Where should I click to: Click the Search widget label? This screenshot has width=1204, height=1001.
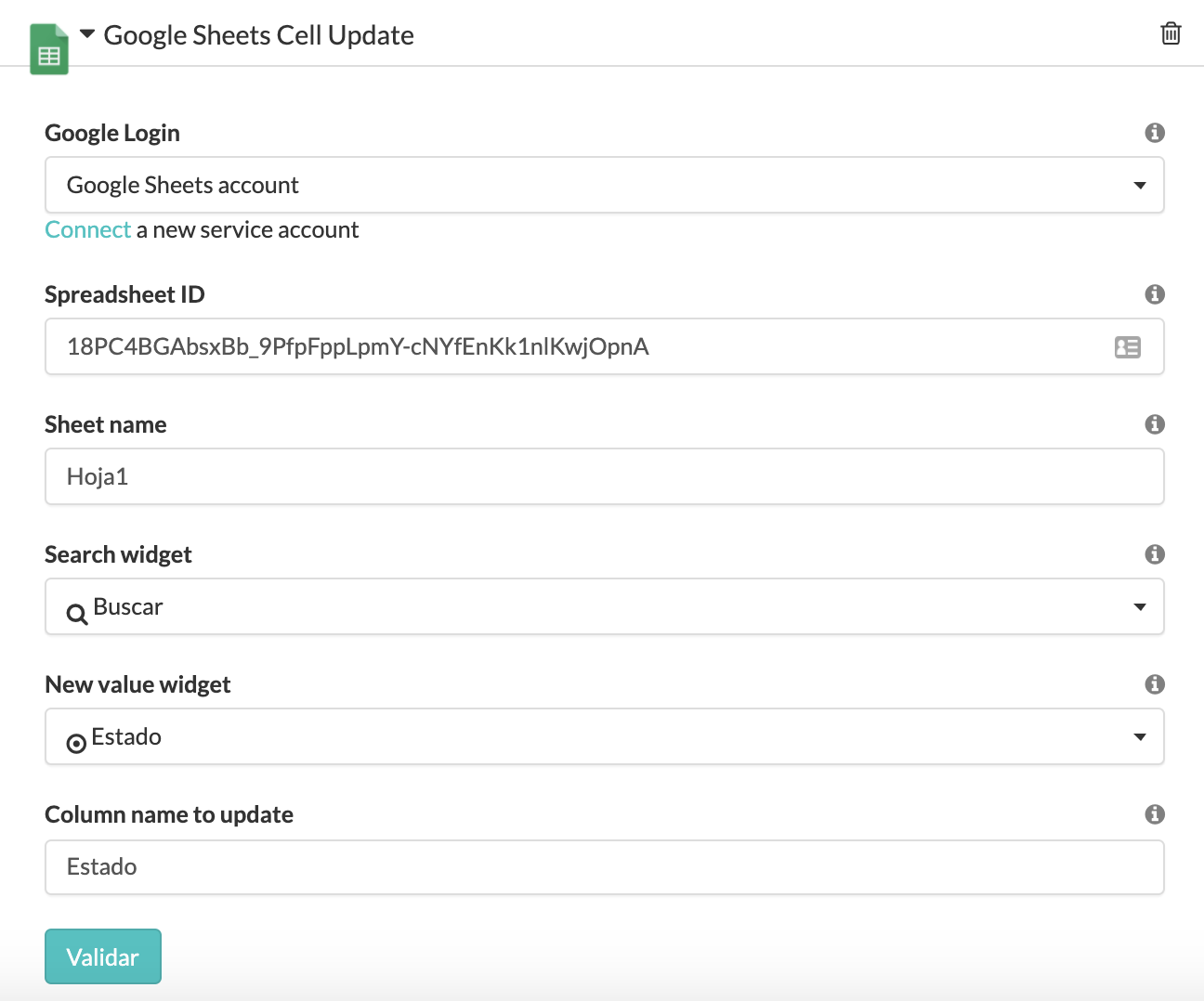pos(118,554)
